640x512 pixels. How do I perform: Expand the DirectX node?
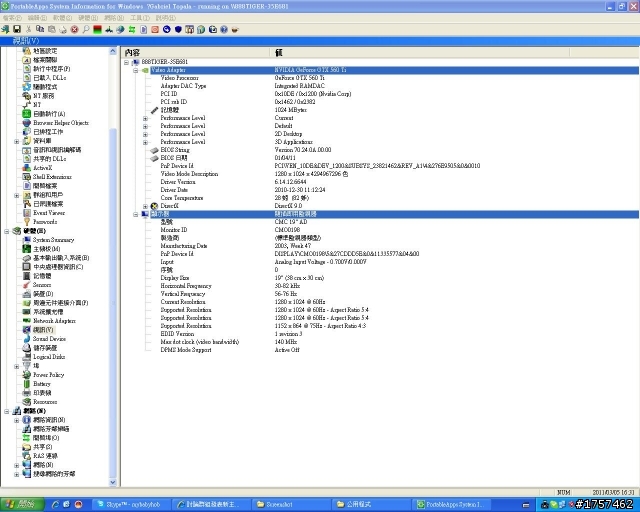[x=145, y=206]
